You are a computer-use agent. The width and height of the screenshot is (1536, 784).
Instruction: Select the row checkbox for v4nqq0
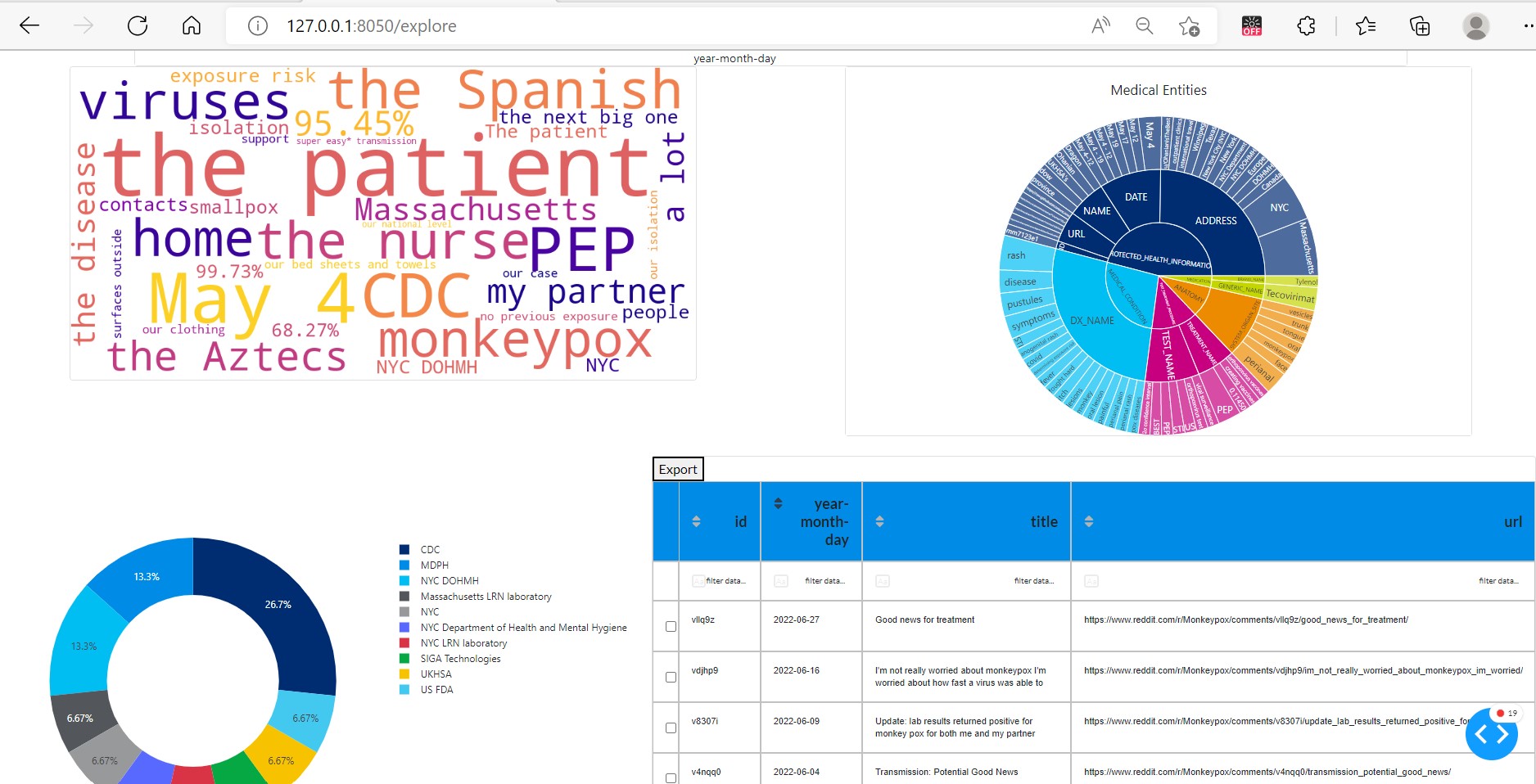[671, 778]
